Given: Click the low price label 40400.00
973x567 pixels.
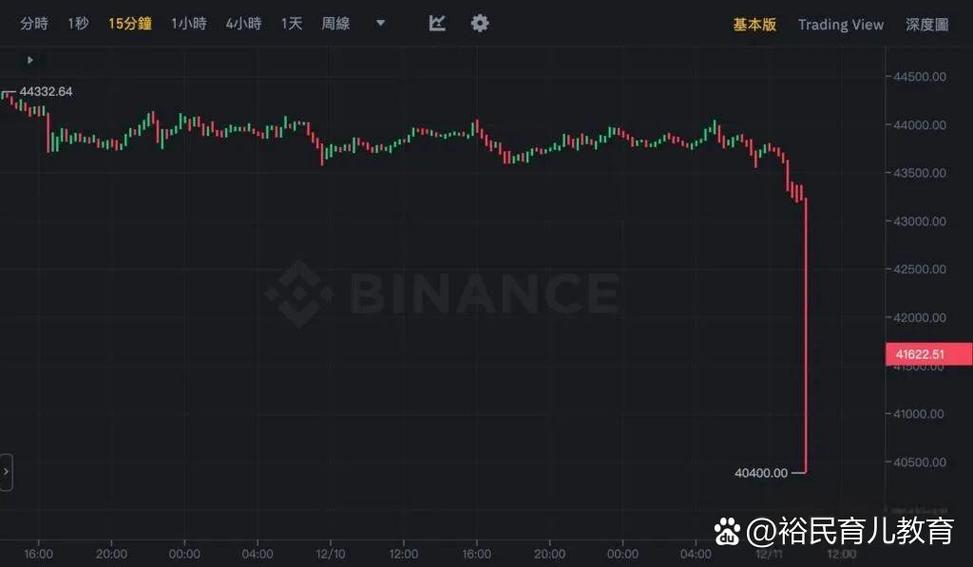Looking at the screenshot, I should 761,473.
